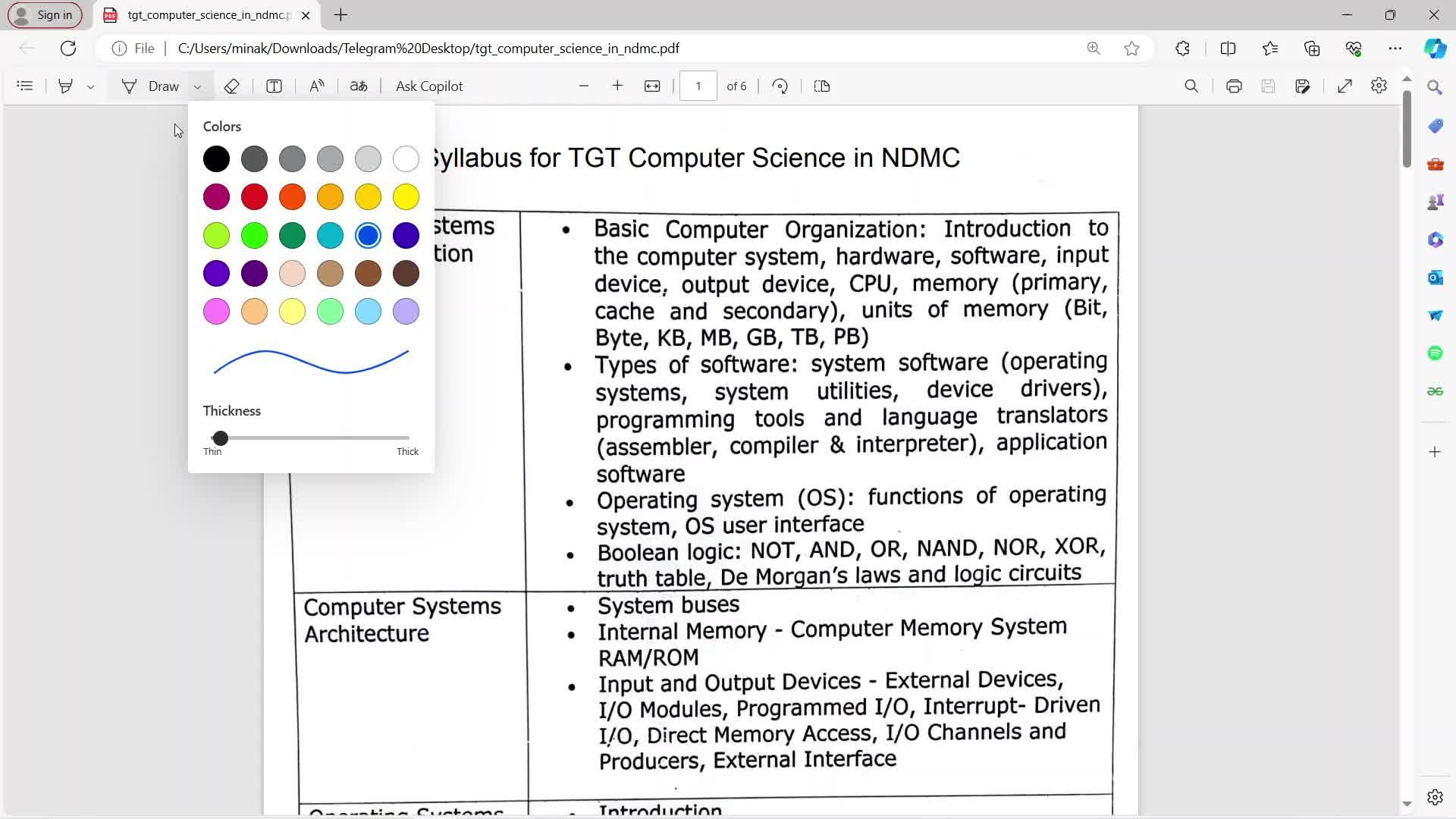The height and width of the screenshot is (819, 1456).
Task: Choose the bright yellow swatch
Action: [x=406, y=197]
